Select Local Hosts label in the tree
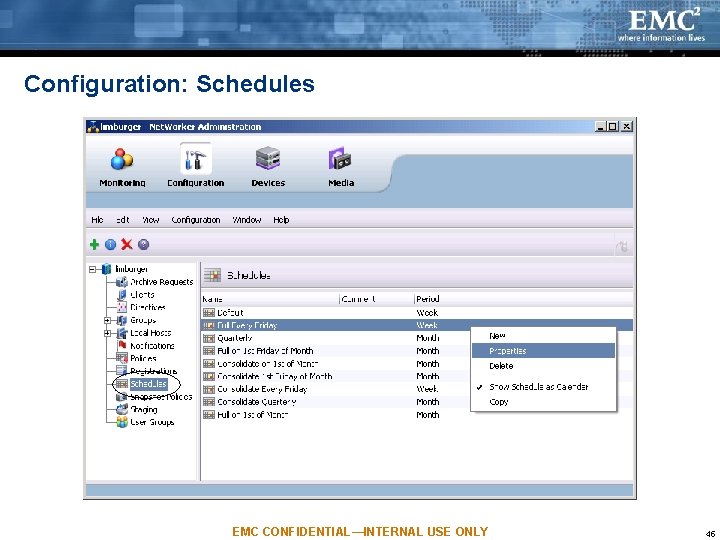720x540 pixels. pos(150,333)
